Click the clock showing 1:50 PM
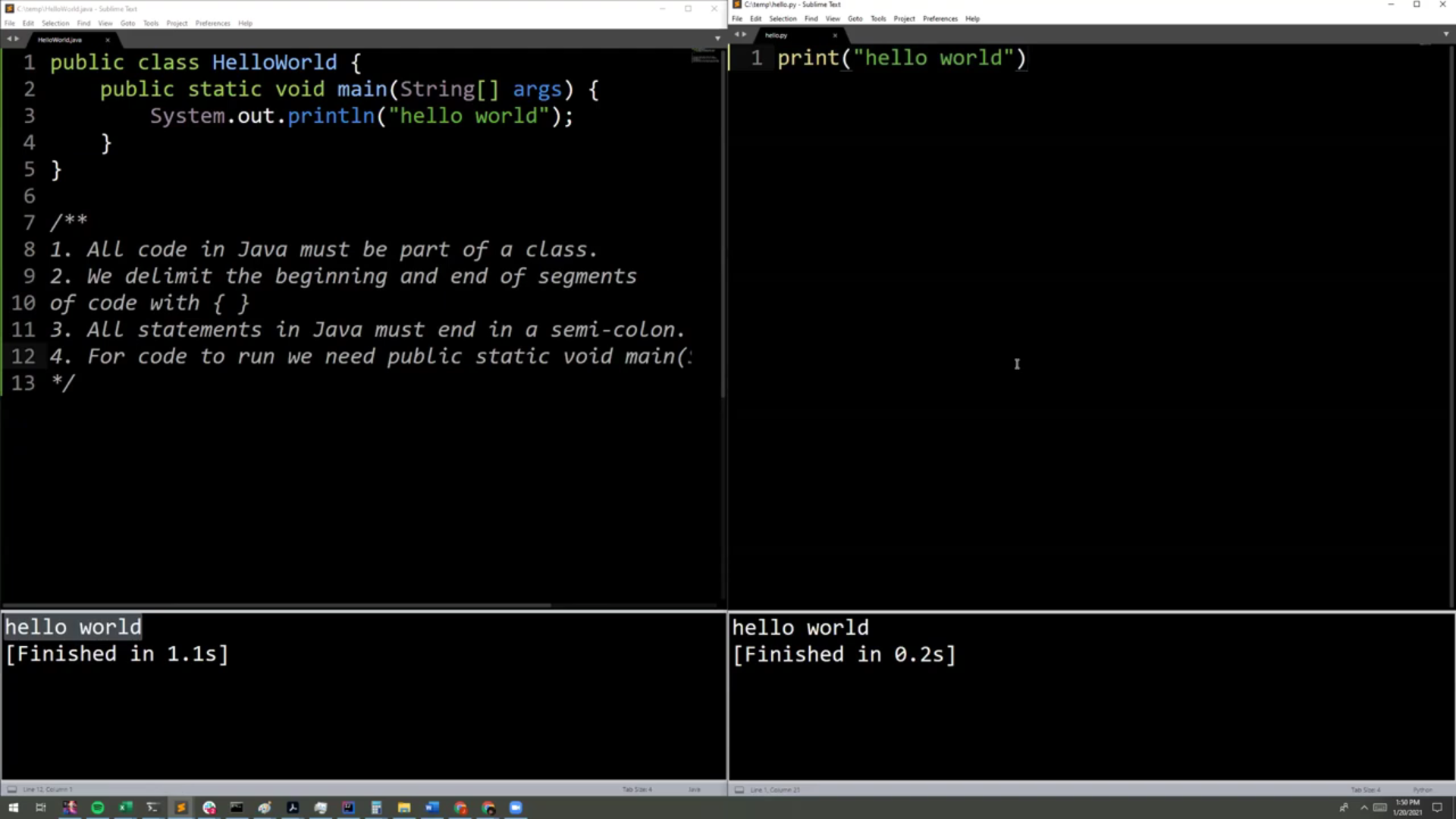The image size is (1456, 819). point(1407,808)
